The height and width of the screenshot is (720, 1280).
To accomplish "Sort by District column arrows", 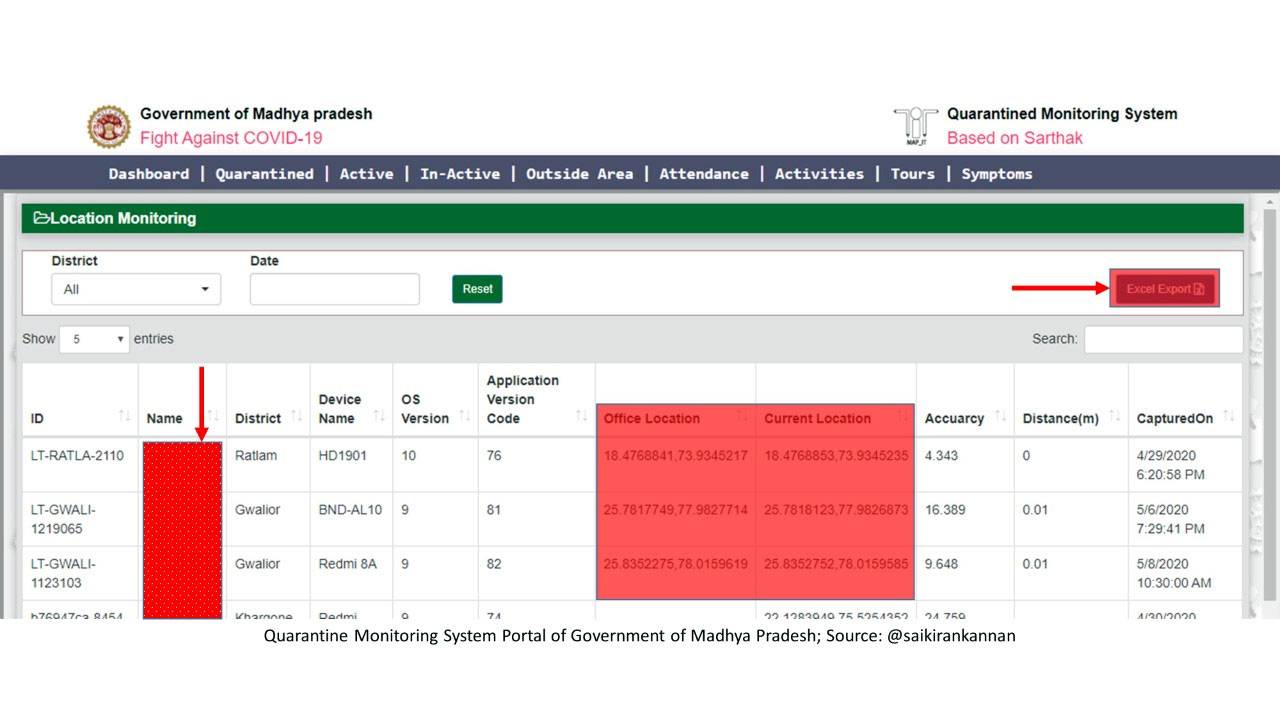I will click(297, 416).
